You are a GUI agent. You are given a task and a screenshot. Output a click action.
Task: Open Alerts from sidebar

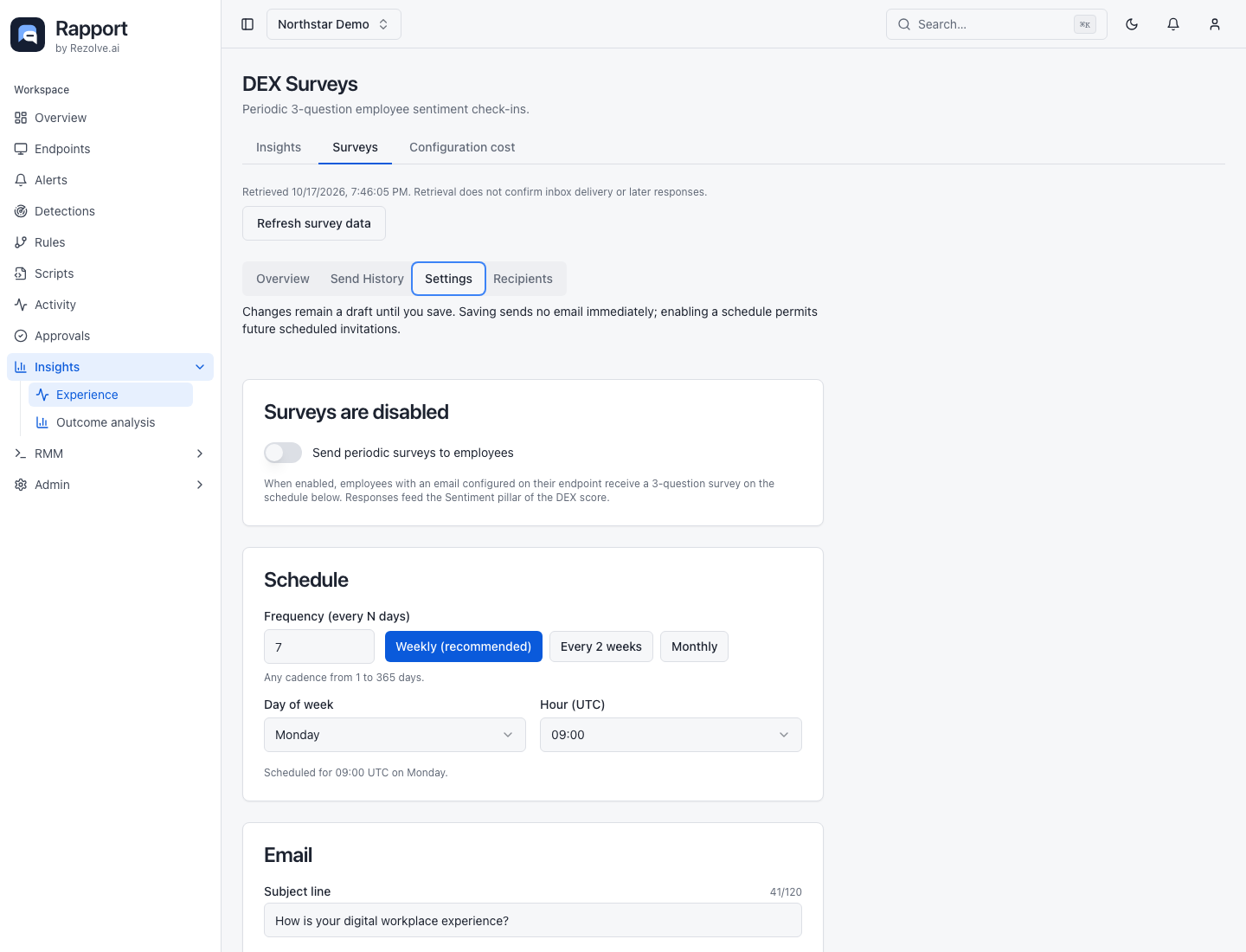(x=110, y=180)
